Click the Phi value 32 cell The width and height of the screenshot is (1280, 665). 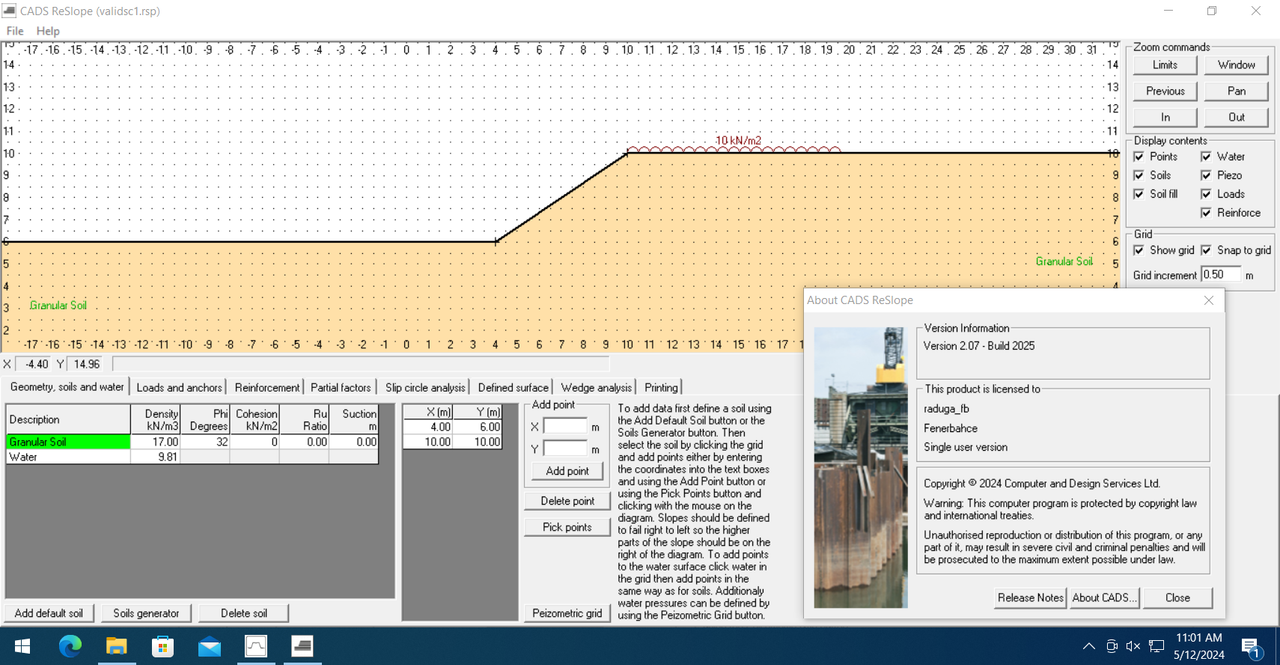[x=205, y=441]
